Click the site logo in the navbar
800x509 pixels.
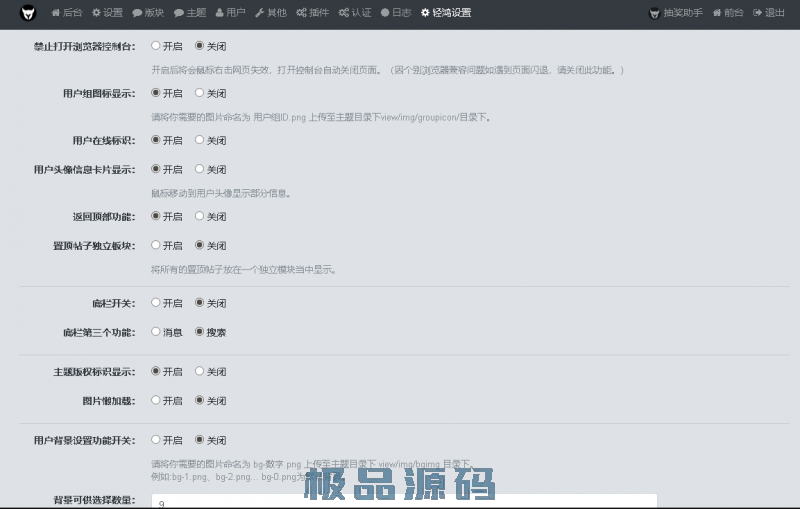[x=28, y=13]
